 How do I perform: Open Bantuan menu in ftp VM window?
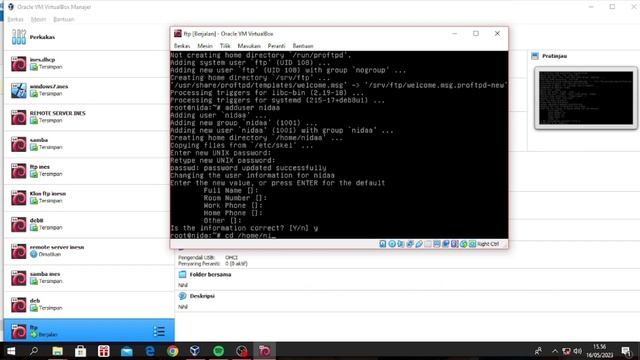coord(303,46)
